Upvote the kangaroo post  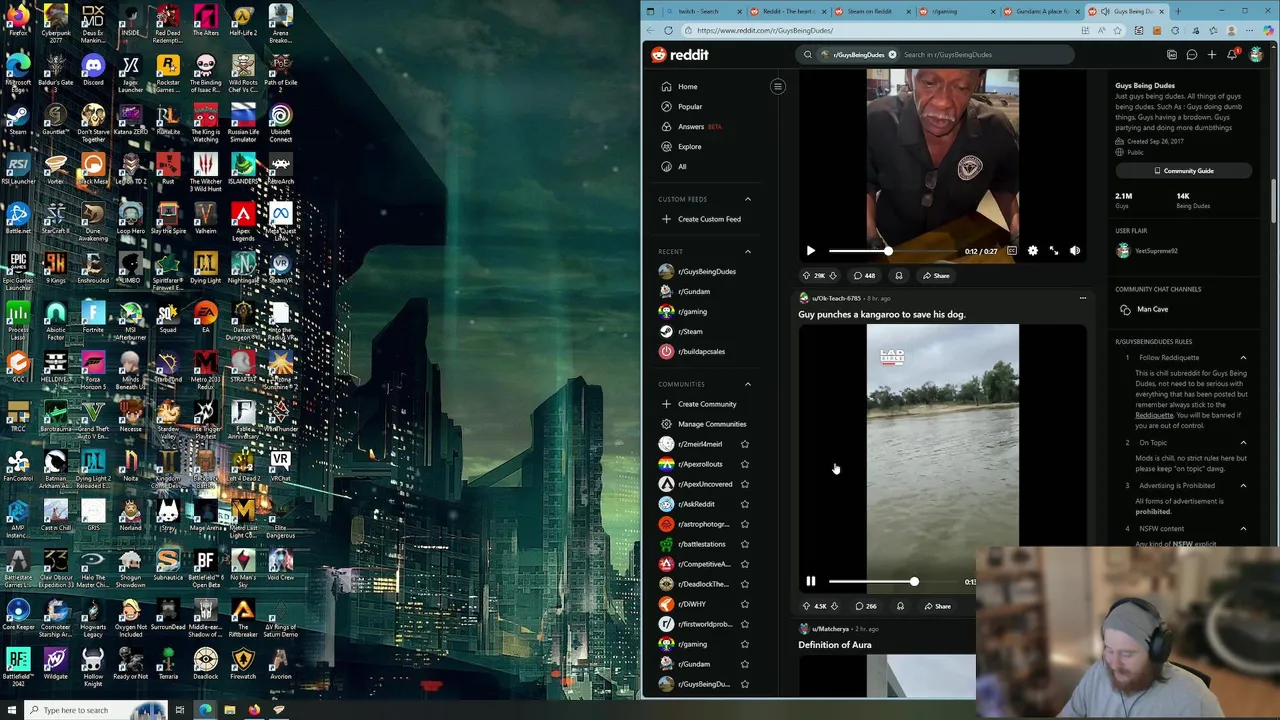pyautogui.click(x=807, y=606)
